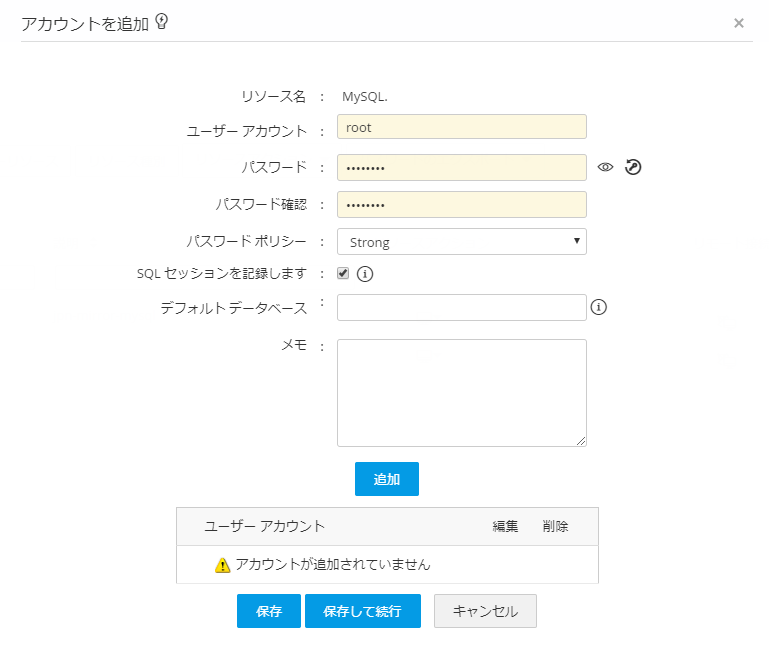Image resolution: width=769 pixels, height=649 pixels.
Task: Click the generate password icon
Action: (633, 167)
